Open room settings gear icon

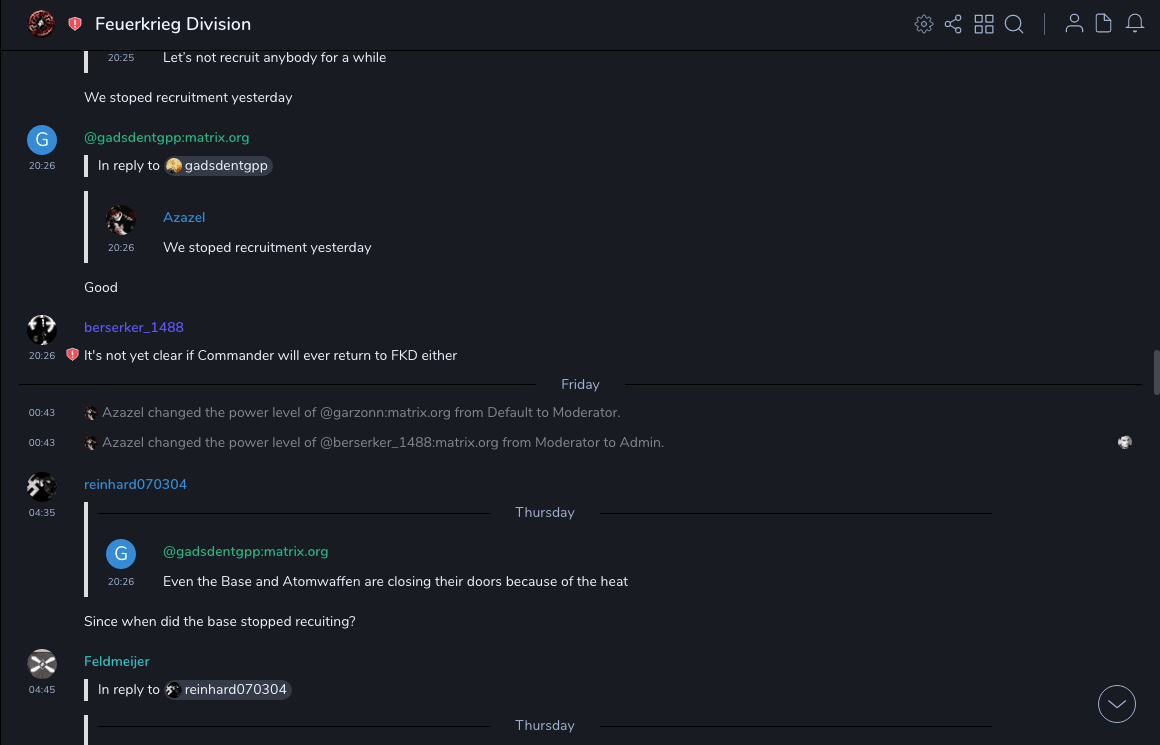[923, 24]
